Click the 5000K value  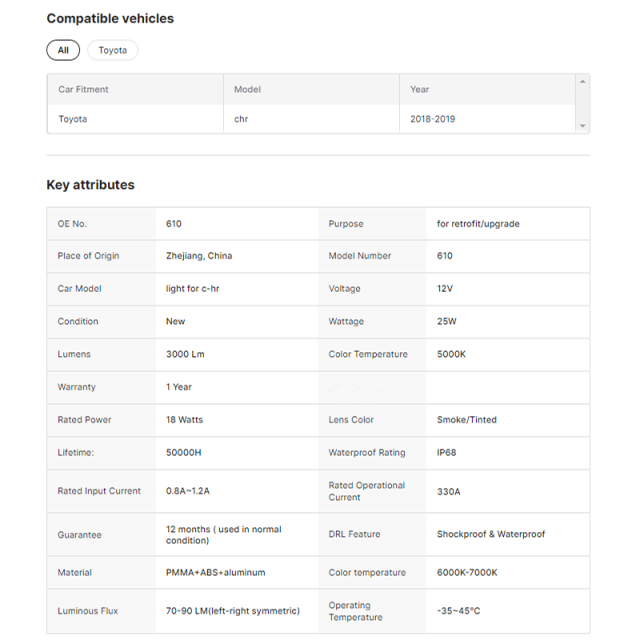click(451, 354)
